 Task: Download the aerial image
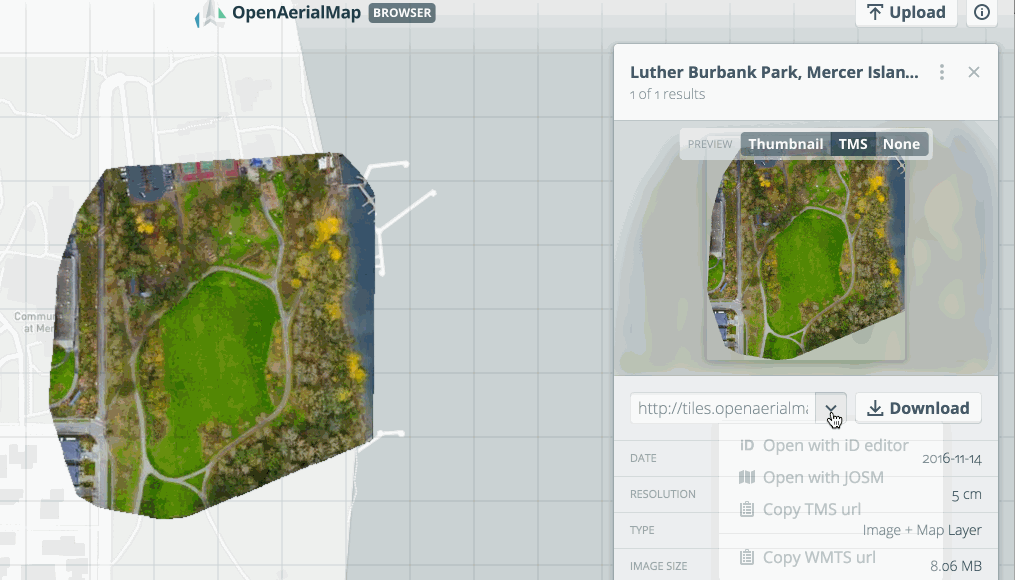coord(918,408)
